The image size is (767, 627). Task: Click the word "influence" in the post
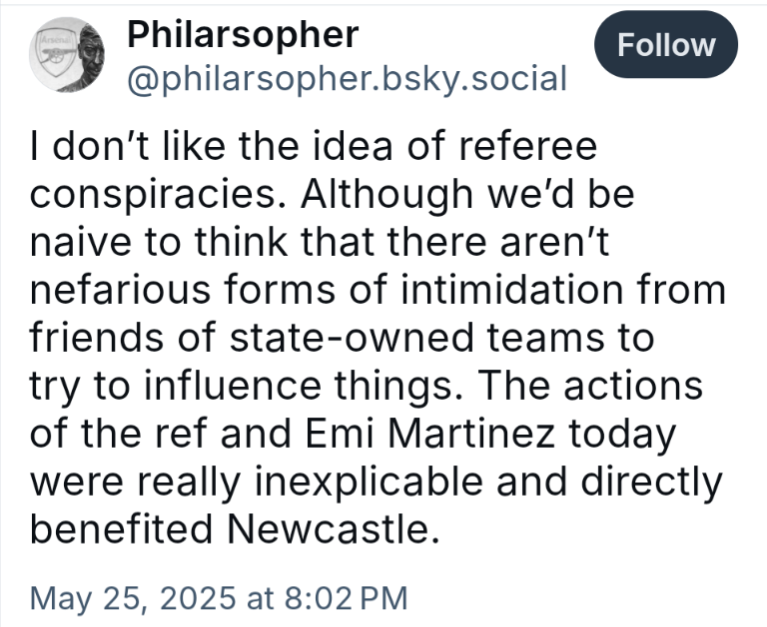(232, 386)
